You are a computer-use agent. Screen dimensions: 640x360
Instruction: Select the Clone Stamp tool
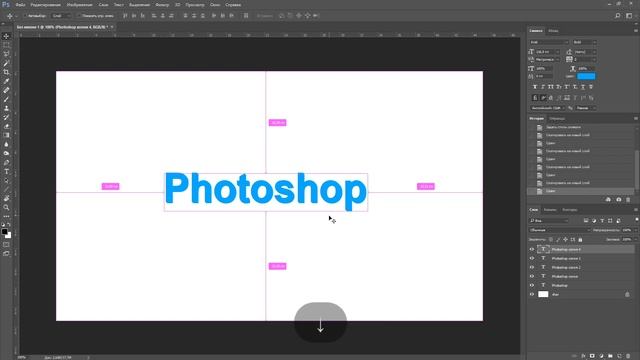click(x=6, y=108)
